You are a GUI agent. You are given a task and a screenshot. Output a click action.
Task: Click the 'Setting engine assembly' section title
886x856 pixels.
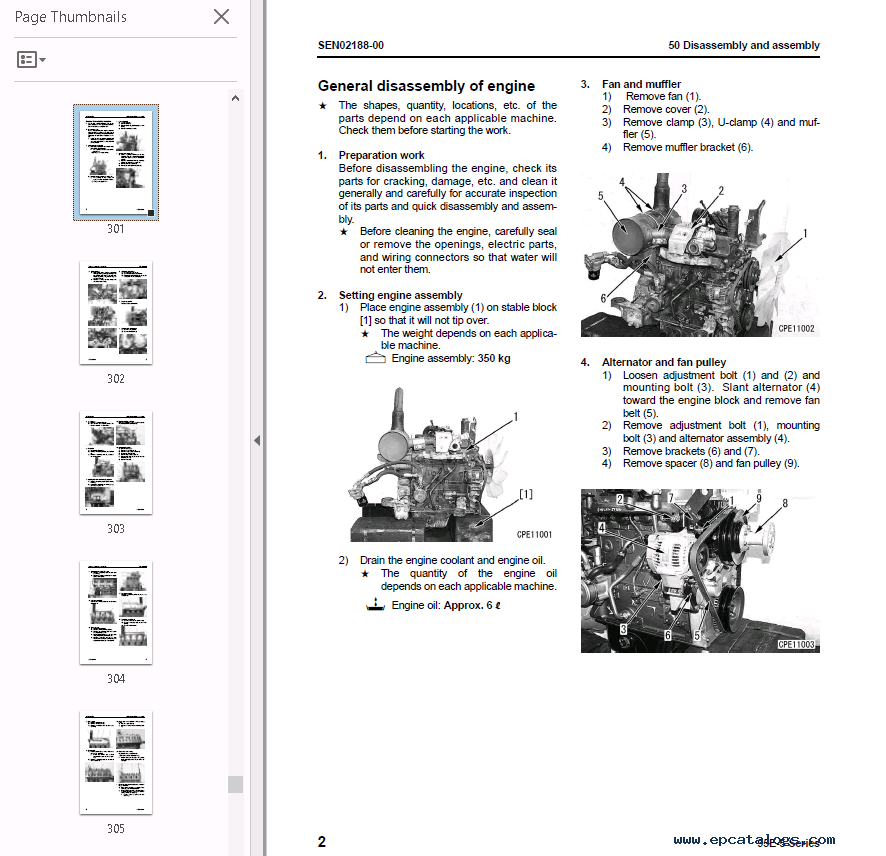coord(400,295)
